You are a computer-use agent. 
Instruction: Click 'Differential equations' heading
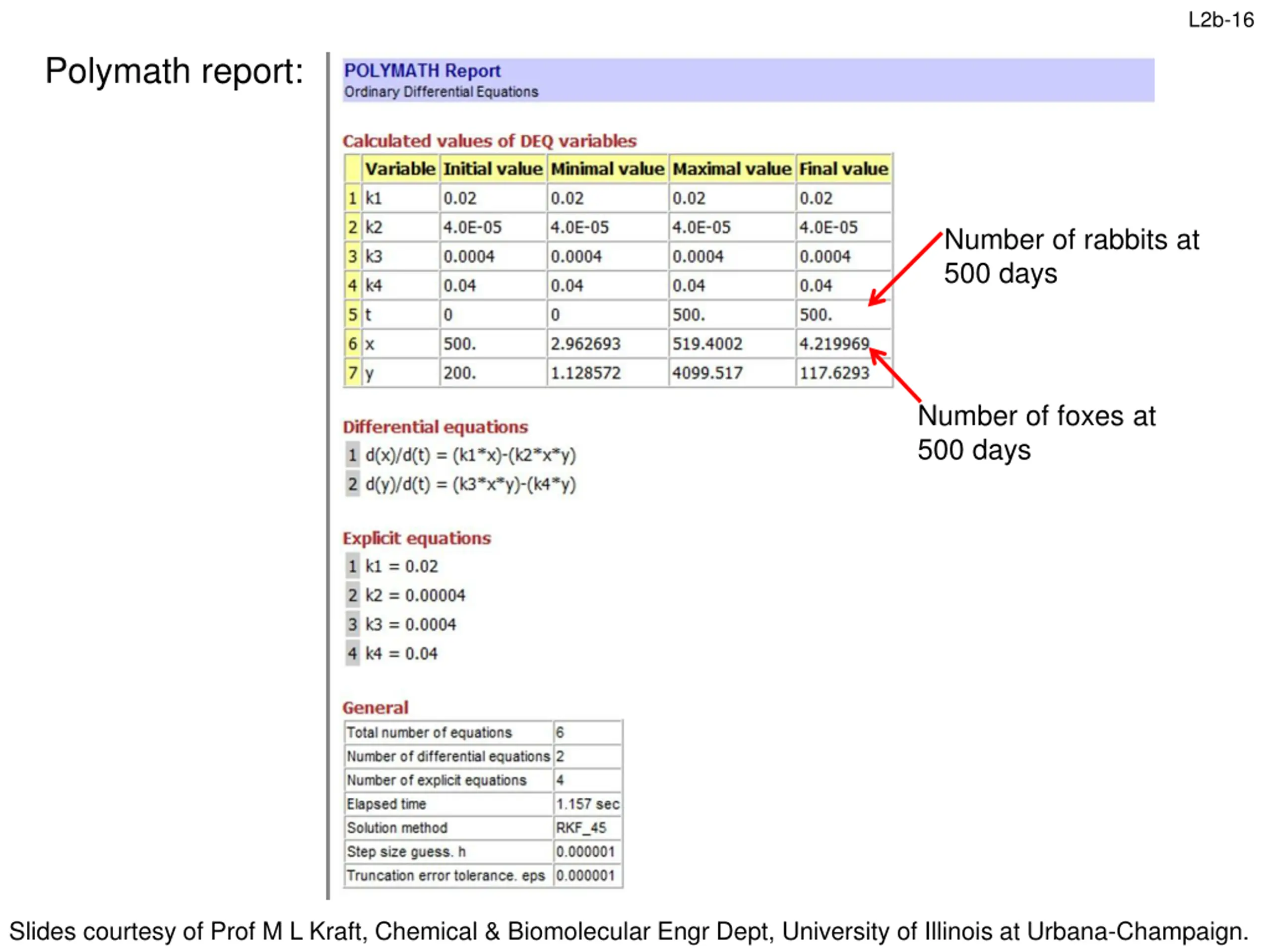click(x=435, y=427)
